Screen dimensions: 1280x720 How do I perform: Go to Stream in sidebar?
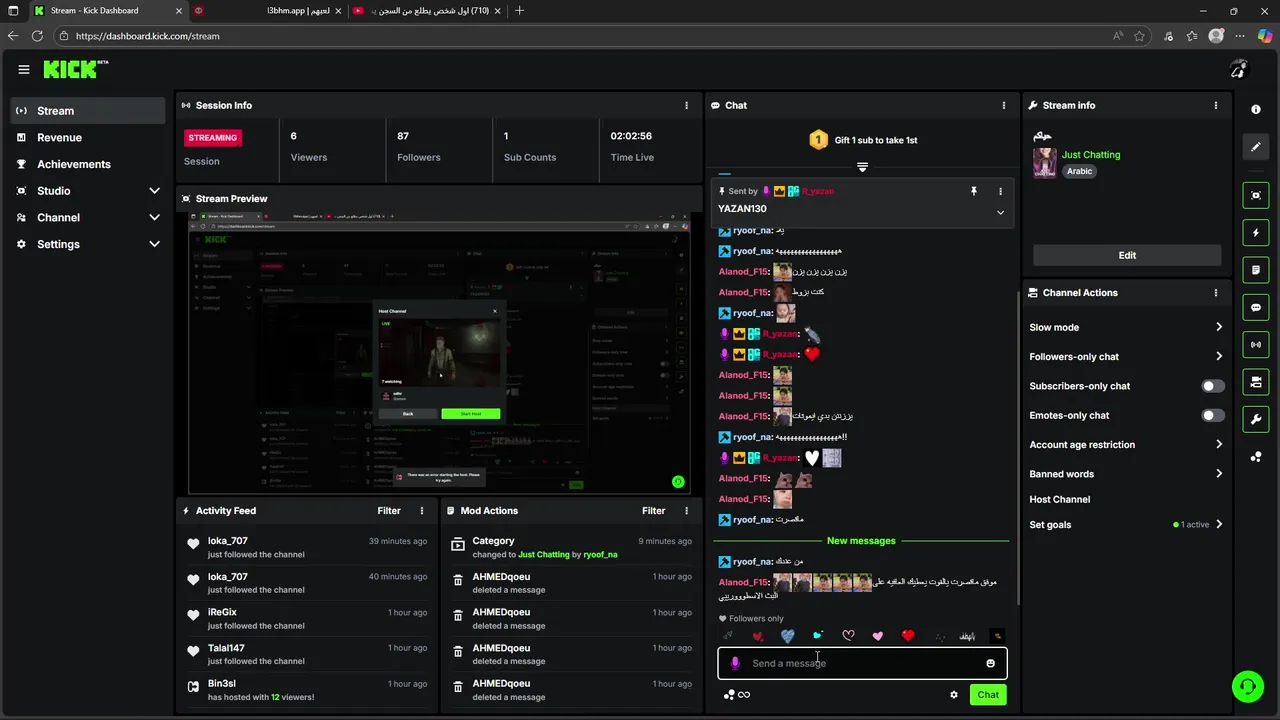coord(88,111)
